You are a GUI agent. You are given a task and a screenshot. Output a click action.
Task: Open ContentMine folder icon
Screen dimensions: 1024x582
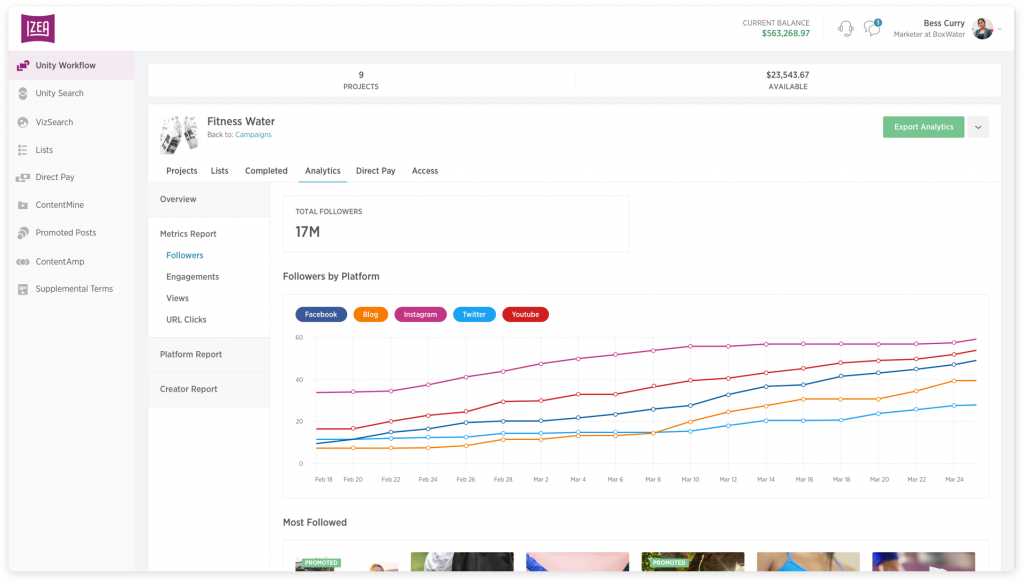tap(23, 205)
